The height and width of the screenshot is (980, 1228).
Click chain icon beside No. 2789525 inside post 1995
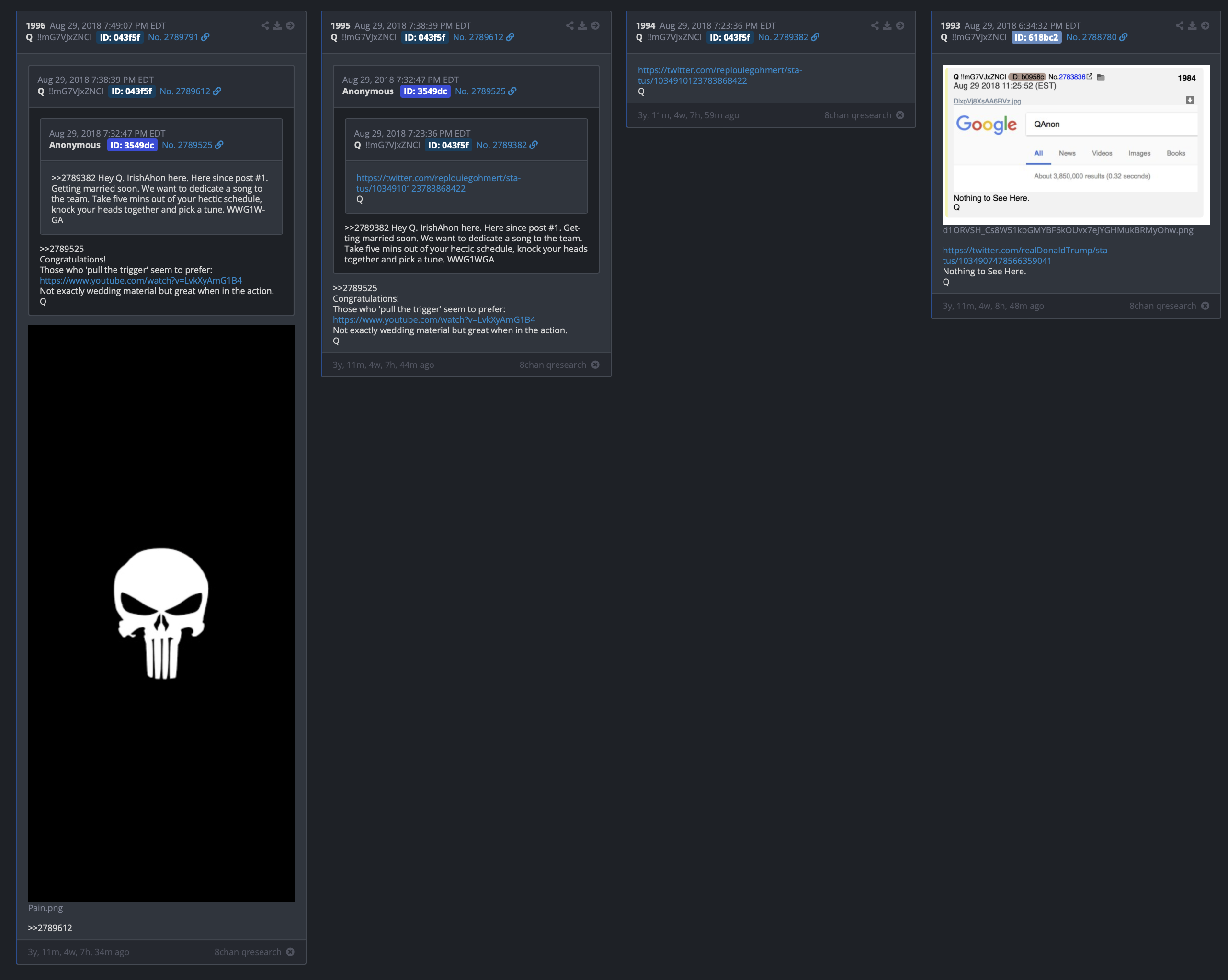tap(512, 91)
